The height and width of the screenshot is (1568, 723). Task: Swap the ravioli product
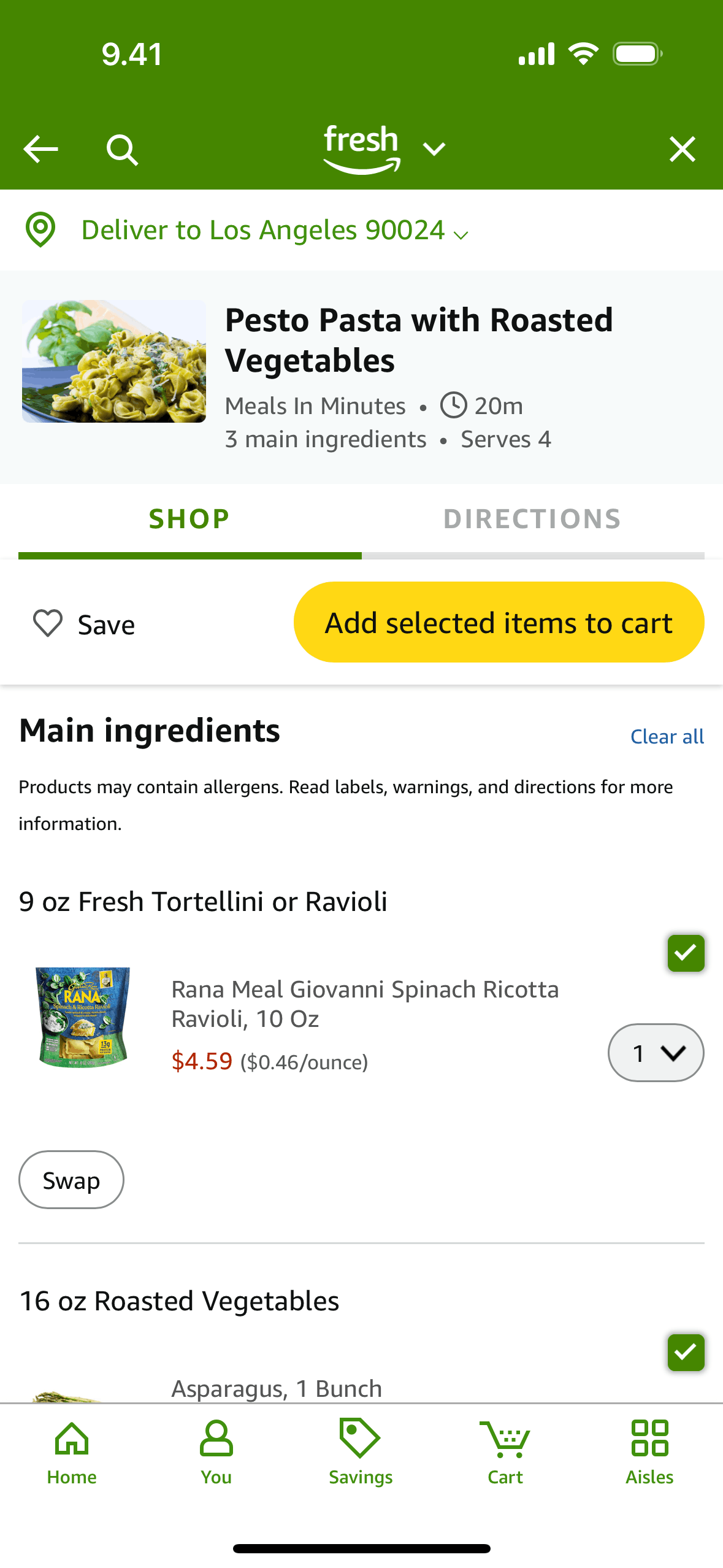(71, 1180)
